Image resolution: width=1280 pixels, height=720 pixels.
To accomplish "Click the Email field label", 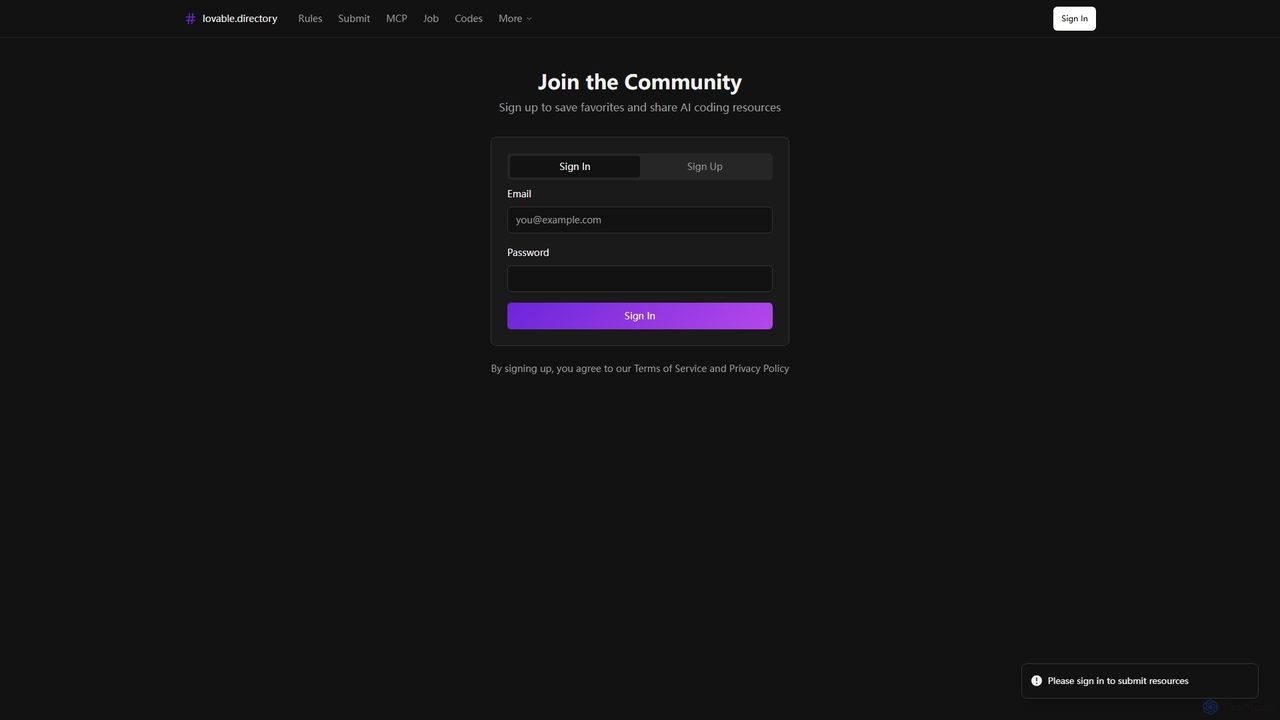I will coord(519,194).
